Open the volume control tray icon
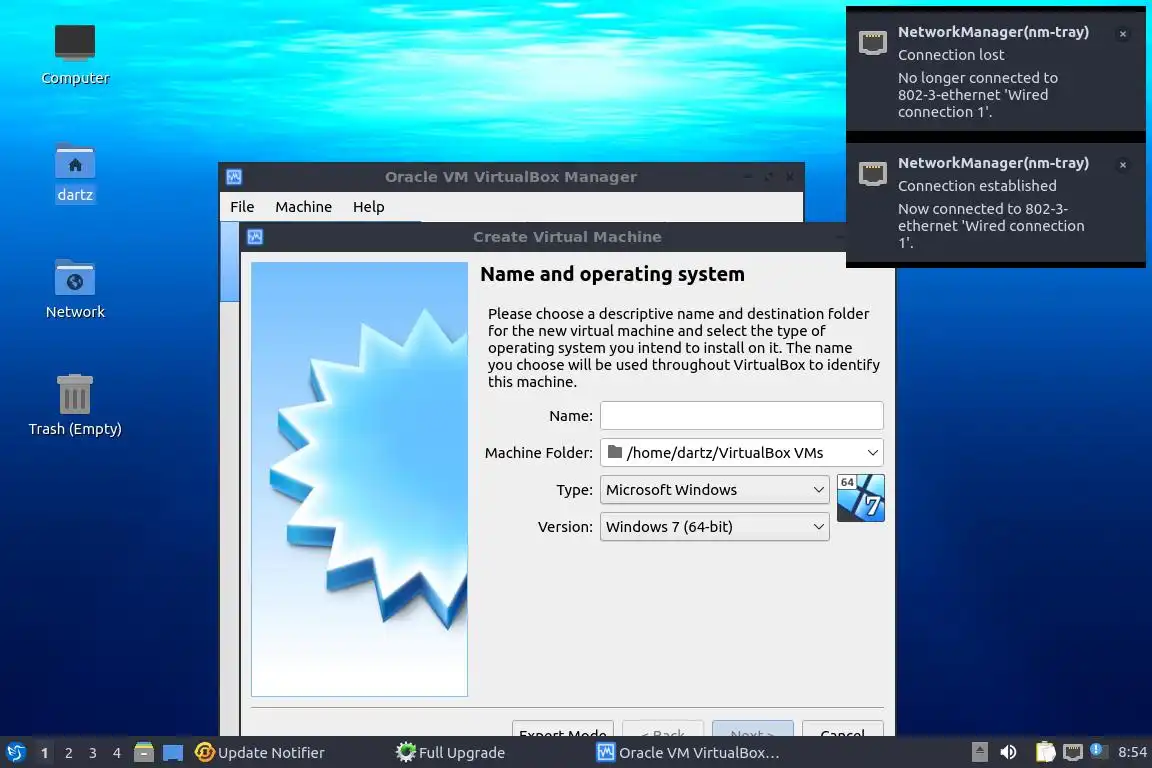 pyautogui.click(x=1008, y=752)
